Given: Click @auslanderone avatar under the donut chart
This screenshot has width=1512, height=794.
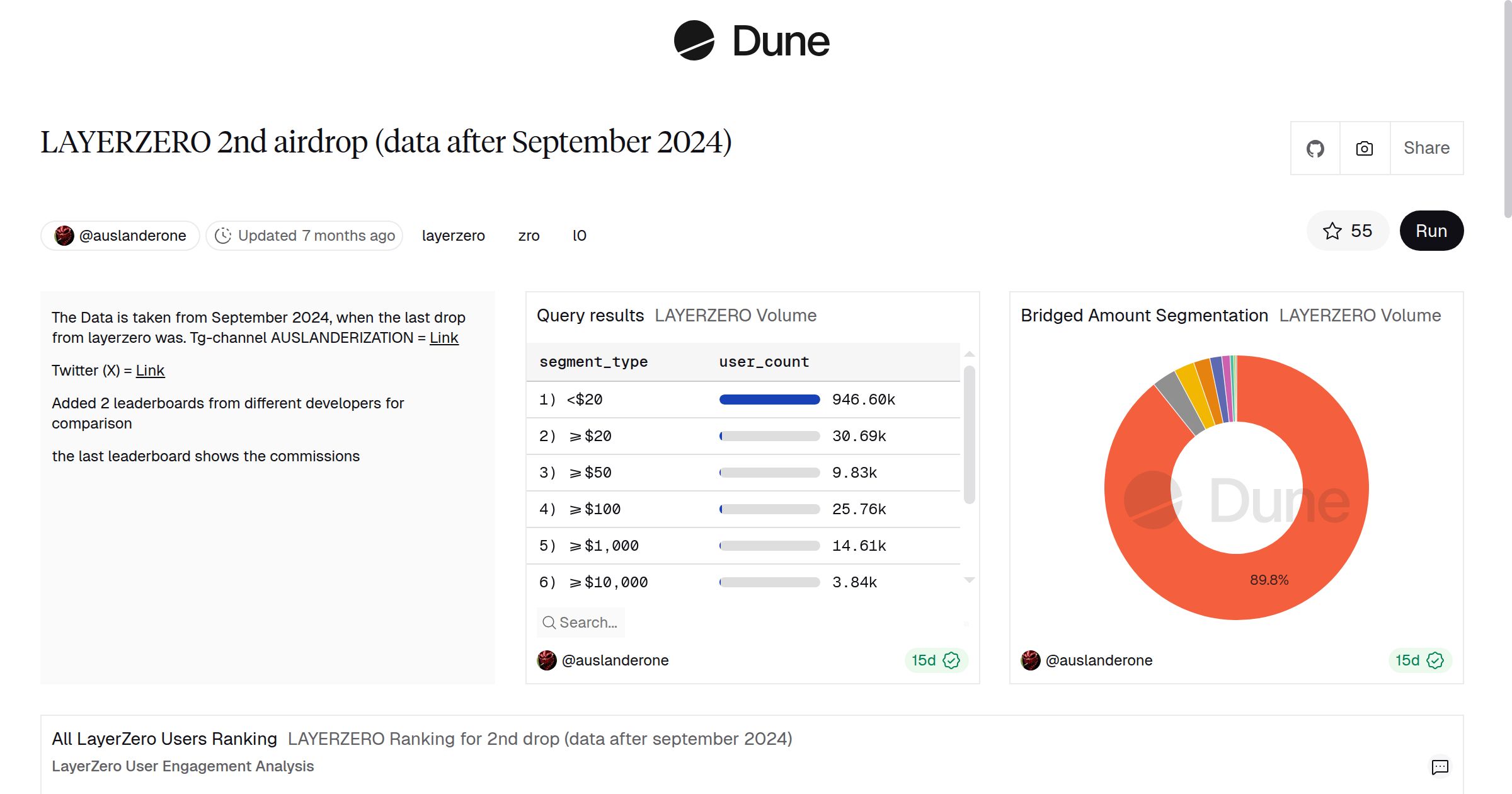Looking at the screenshot, I should pyautogui.click(x=1031, y=660).
